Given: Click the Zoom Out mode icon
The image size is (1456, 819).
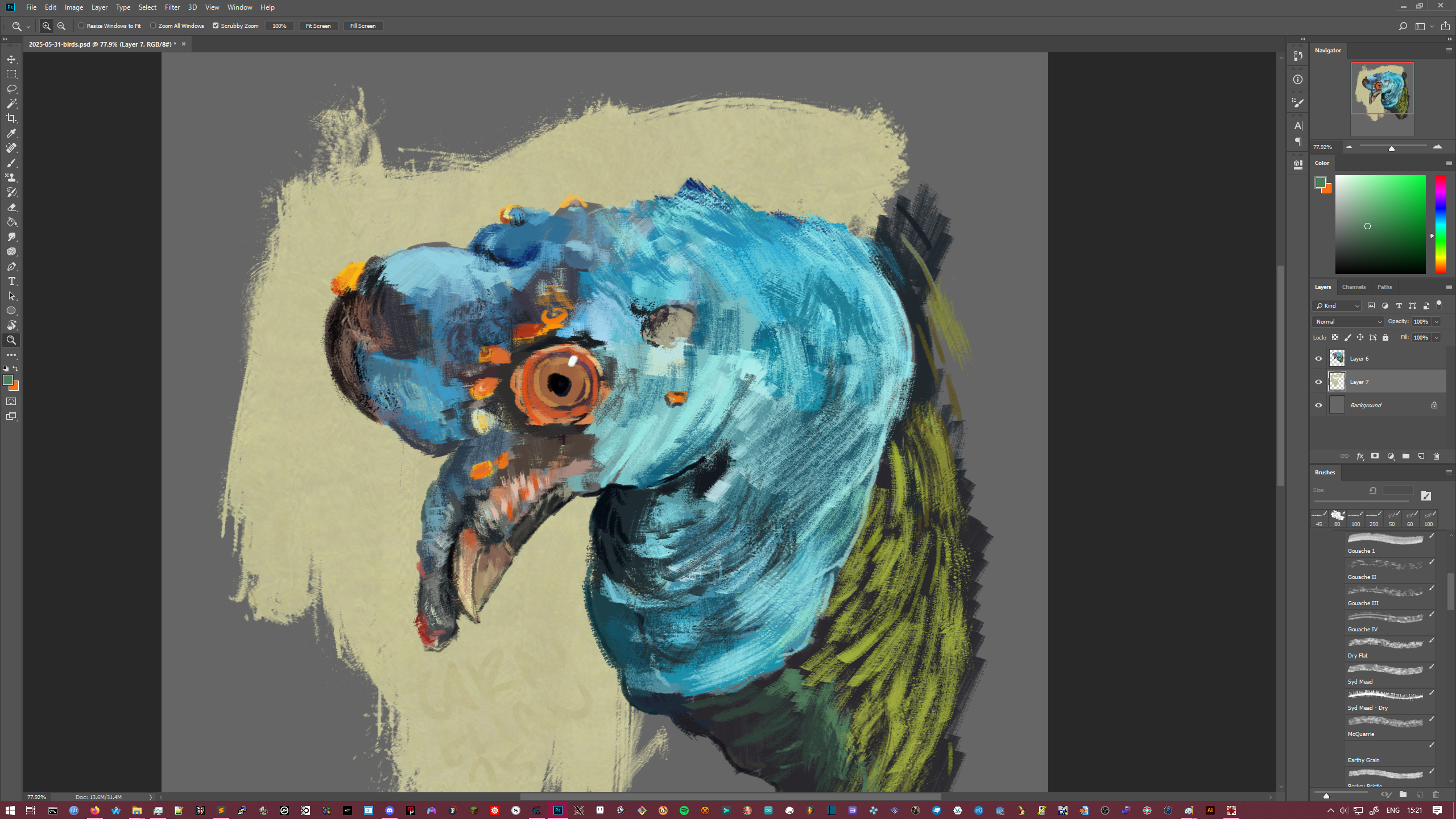Looking at the screenshot, I should point(61,26).
